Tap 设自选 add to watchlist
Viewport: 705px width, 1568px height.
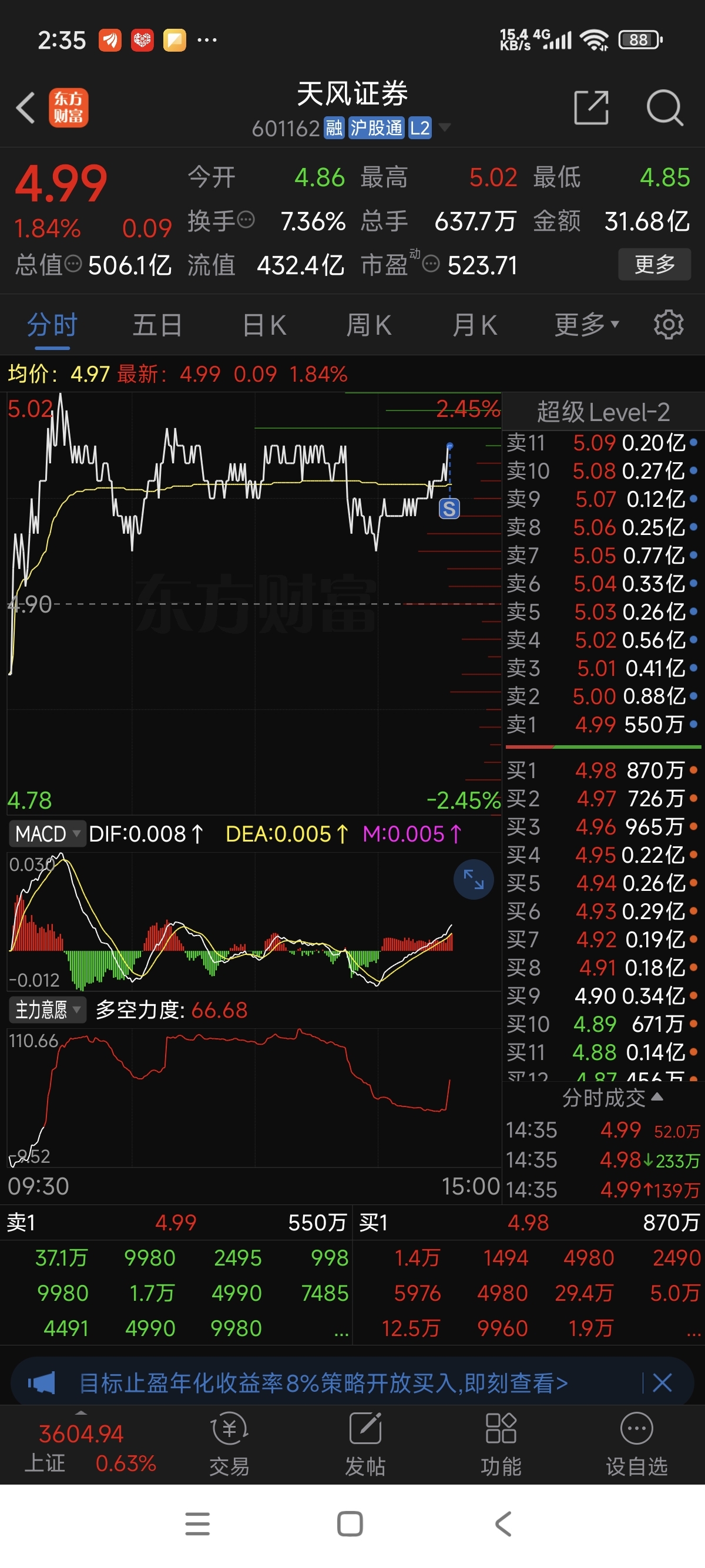tap(637, 1444)
